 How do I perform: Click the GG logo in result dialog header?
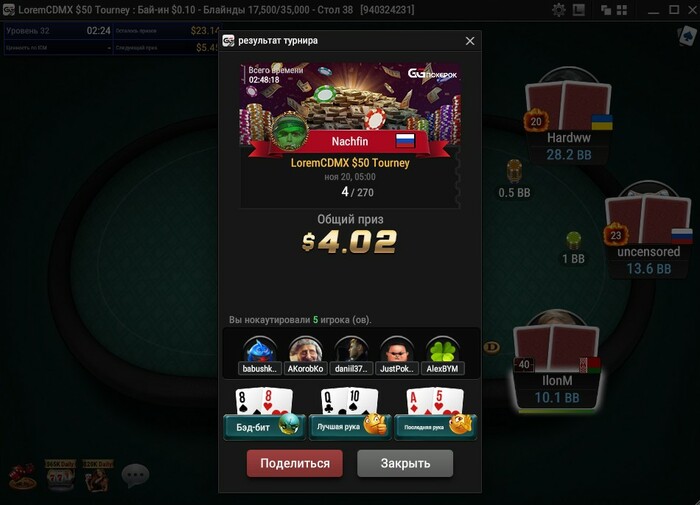[x=228, y=41]
